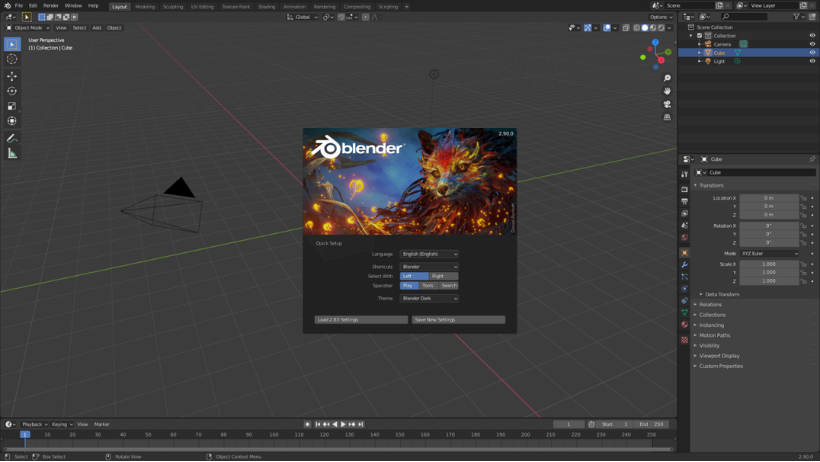Click Load 2.83 Settings button
This screenshot has height=462, width=820.
[361, 320]
